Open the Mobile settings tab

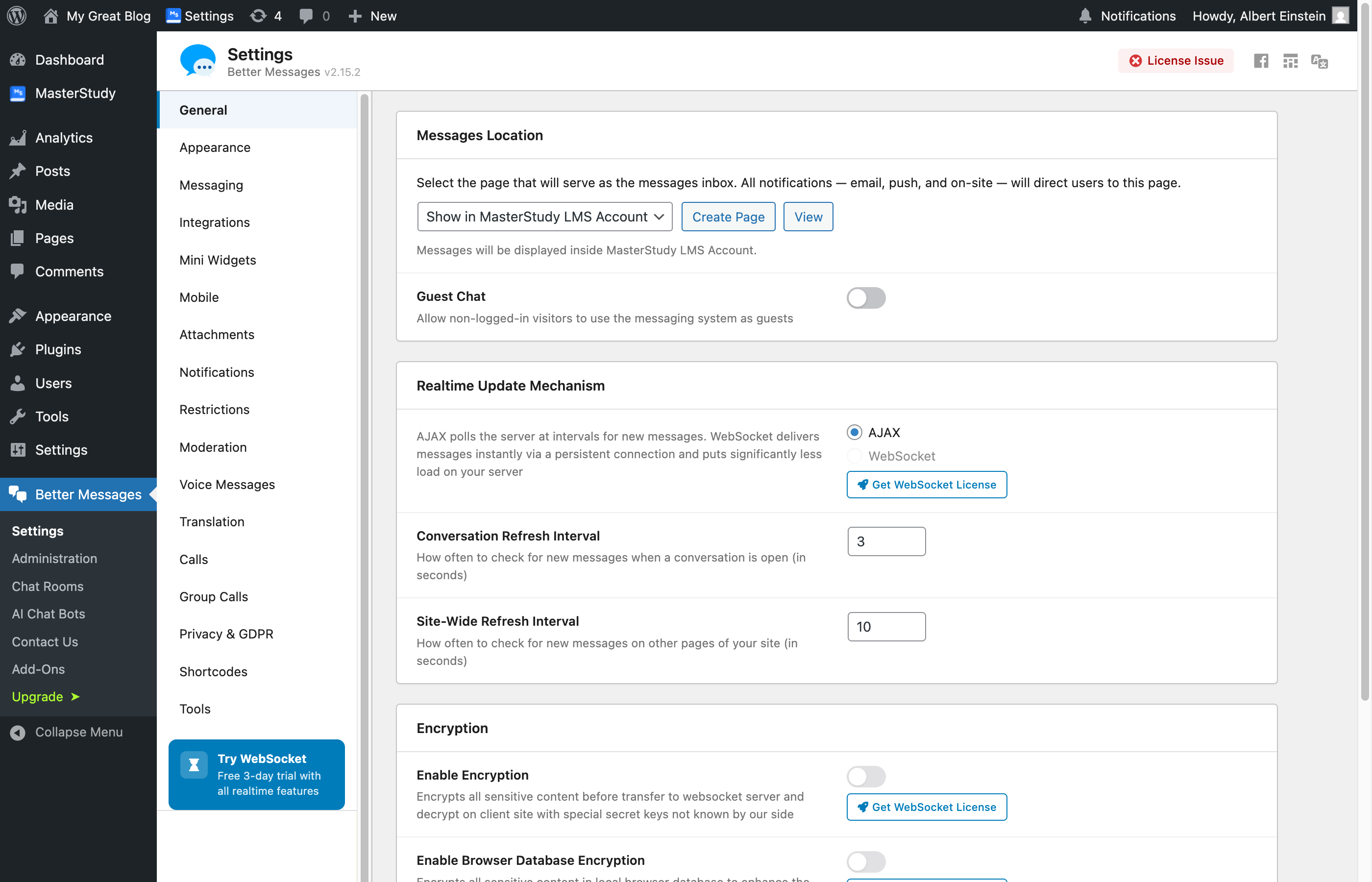click(257, 297)
